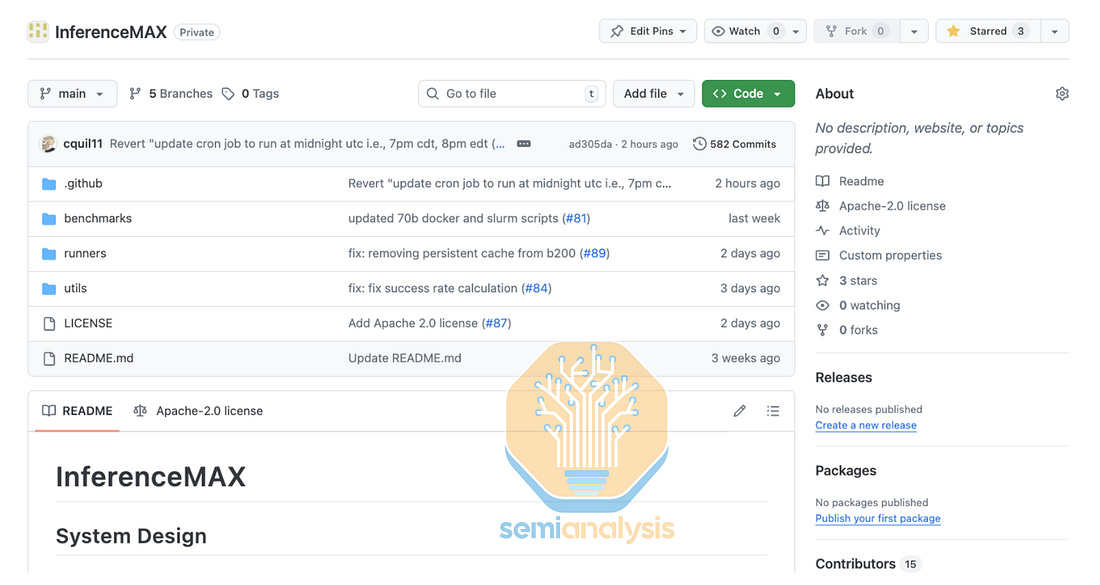Screen dimensions: 1100x585
Task: View the 0 forks link
Action: (858, 330)
